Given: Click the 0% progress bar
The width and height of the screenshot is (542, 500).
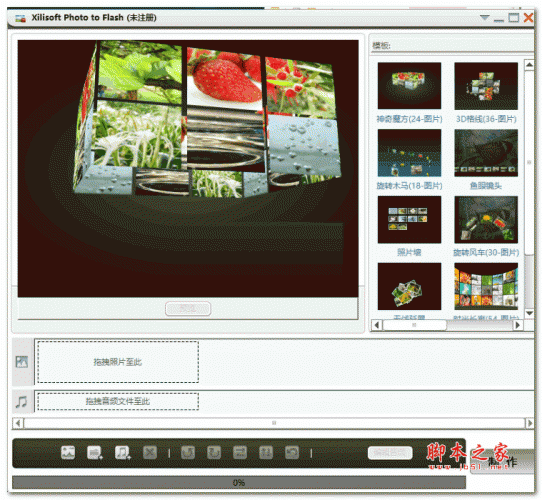Looking at the screenshot, I should 239,482.
